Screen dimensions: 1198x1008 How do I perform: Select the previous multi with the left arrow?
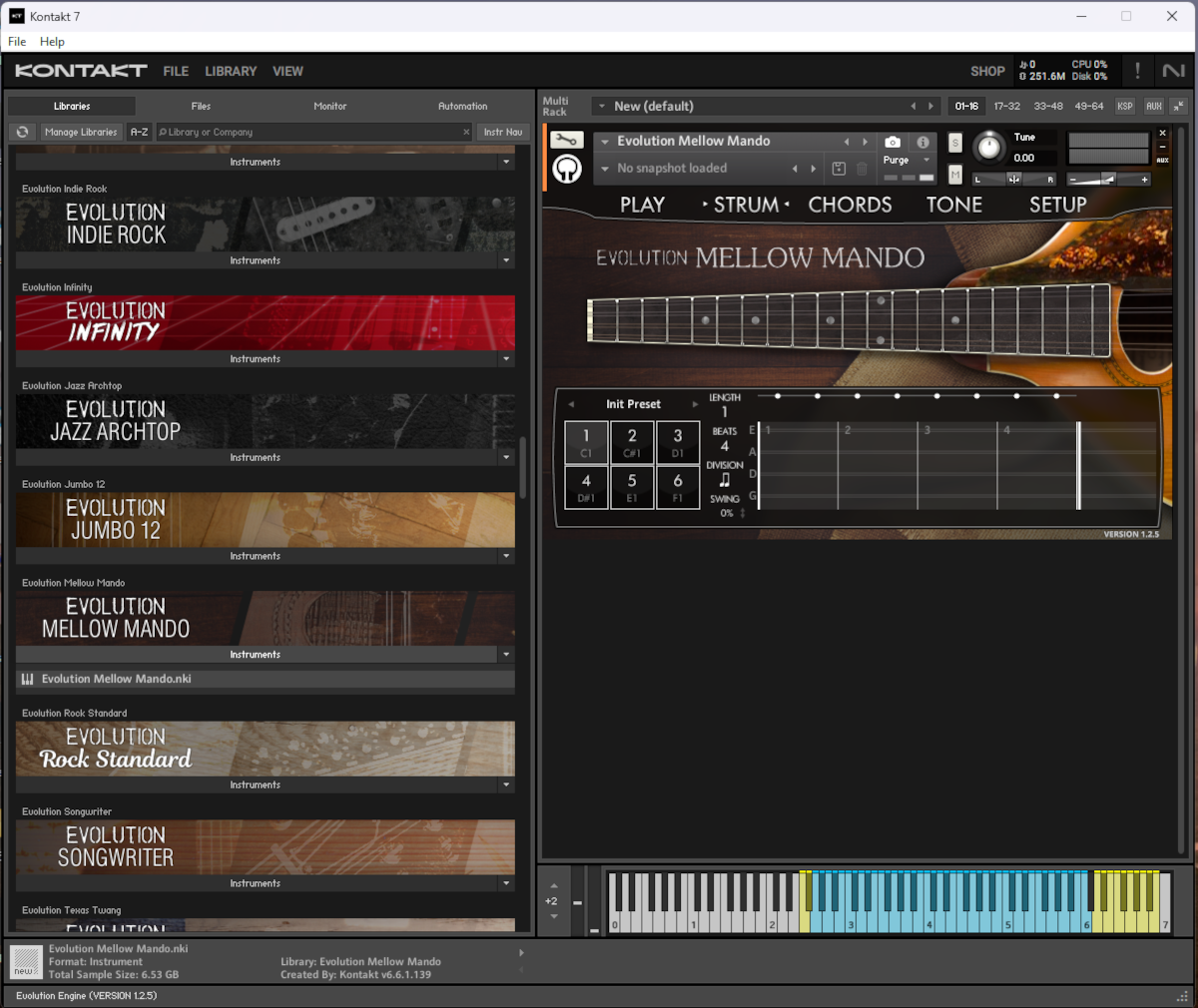(x=912, y=106)
